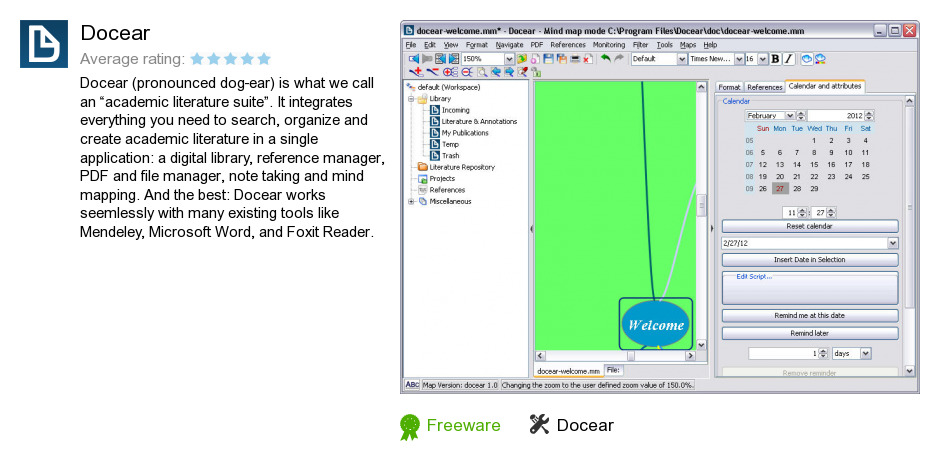Toggle Italic formatting
This screenshot has height=471, width=940.
click(x=788, y=59)
